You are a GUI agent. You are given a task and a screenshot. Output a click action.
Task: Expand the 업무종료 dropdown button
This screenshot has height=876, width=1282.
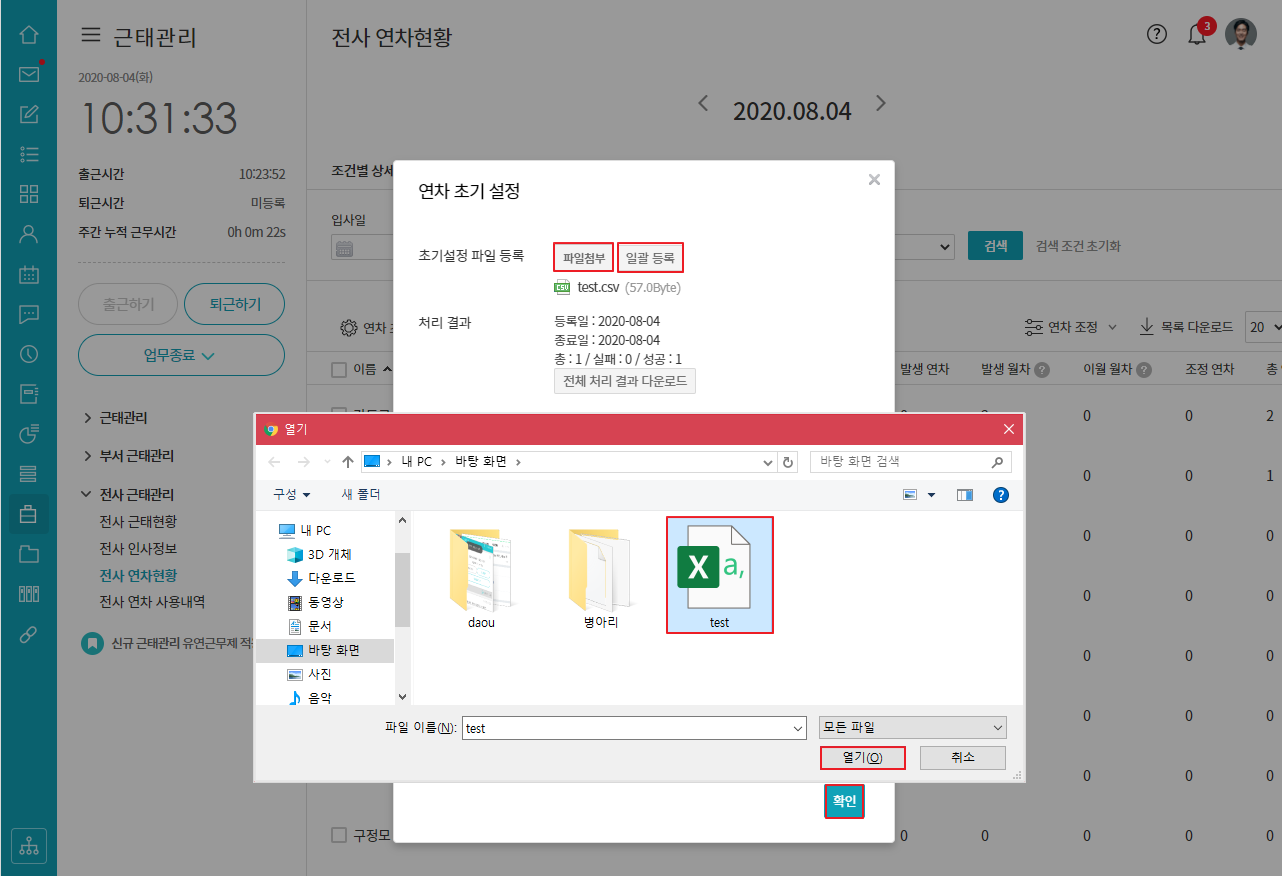181,355
